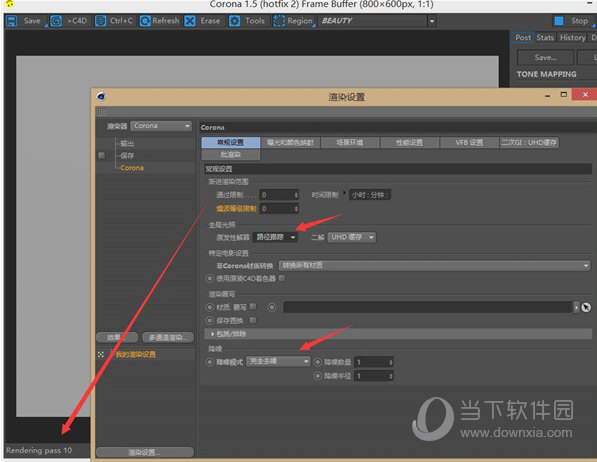The width and height of the screenshot is (597, 462).
Task: Open the 路径跟踪 primary solver dropdown
Action: coord(275,237)
